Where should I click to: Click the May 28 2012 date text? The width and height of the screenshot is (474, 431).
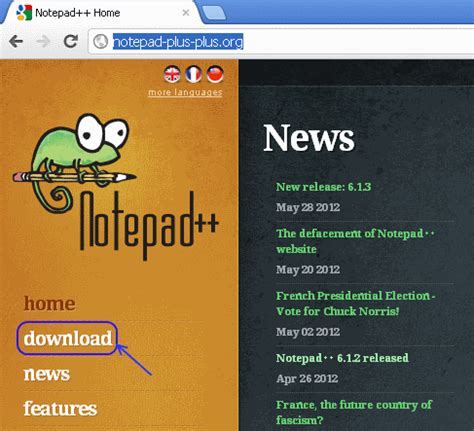pos(308,207)
